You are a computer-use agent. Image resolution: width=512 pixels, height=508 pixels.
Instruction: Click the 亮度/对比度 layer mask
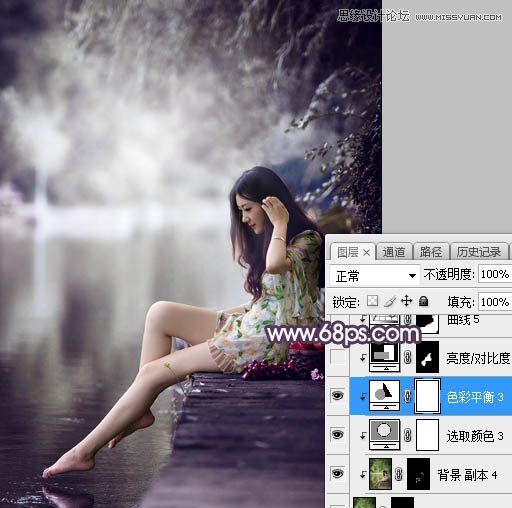click(x=427, y=357)
